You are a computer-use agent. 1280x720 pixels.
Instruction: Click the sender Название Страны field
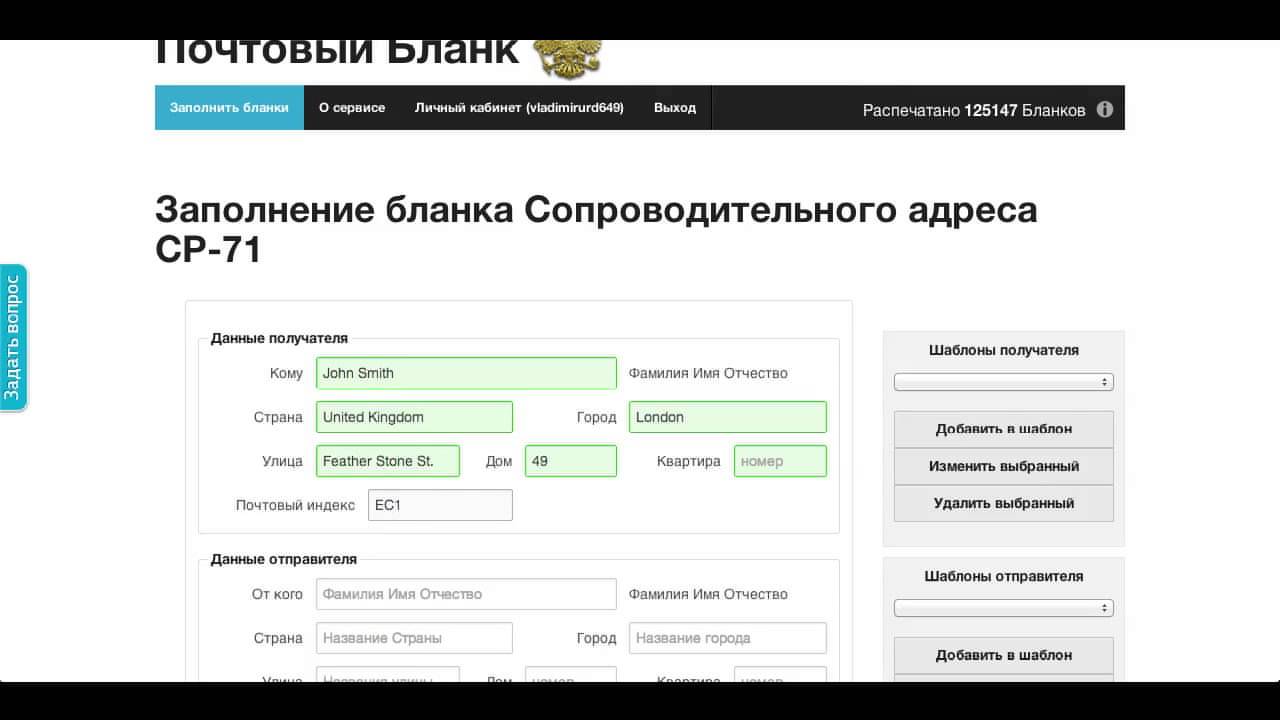[414, 638]
